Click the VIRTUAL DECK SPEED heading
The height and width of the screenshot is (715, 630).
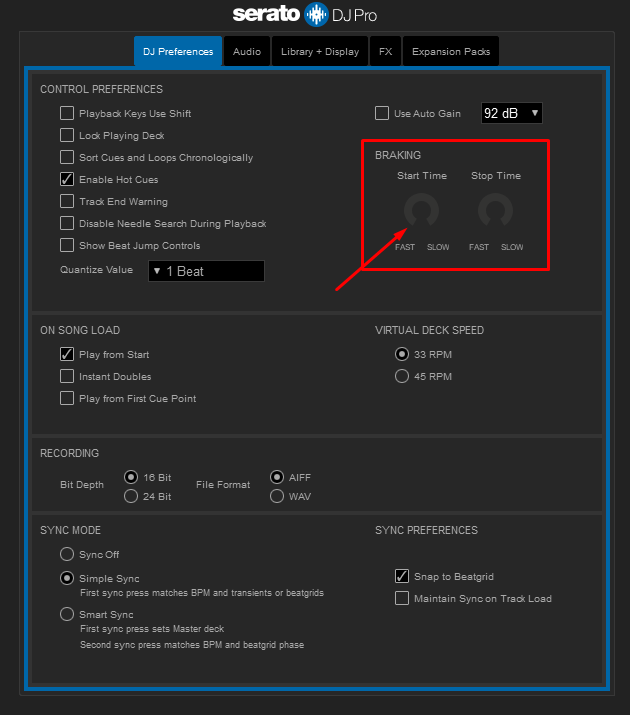[429, 330]
